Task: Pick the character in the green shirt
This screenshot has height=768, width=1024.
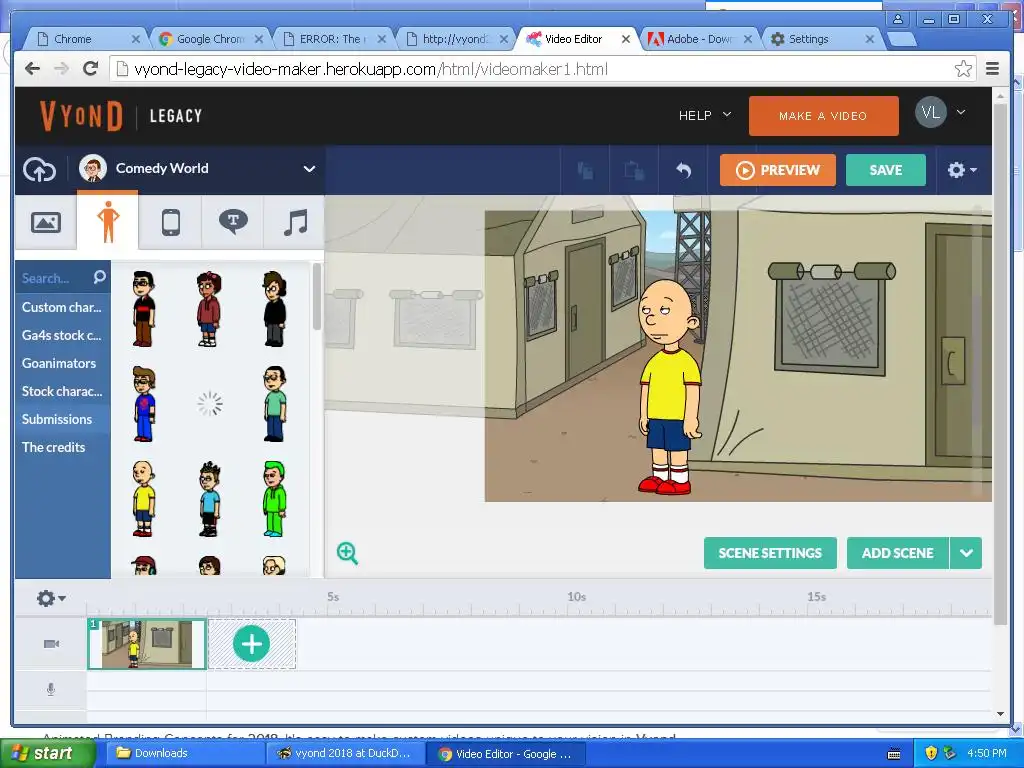Action: click(x=275, y=404)
